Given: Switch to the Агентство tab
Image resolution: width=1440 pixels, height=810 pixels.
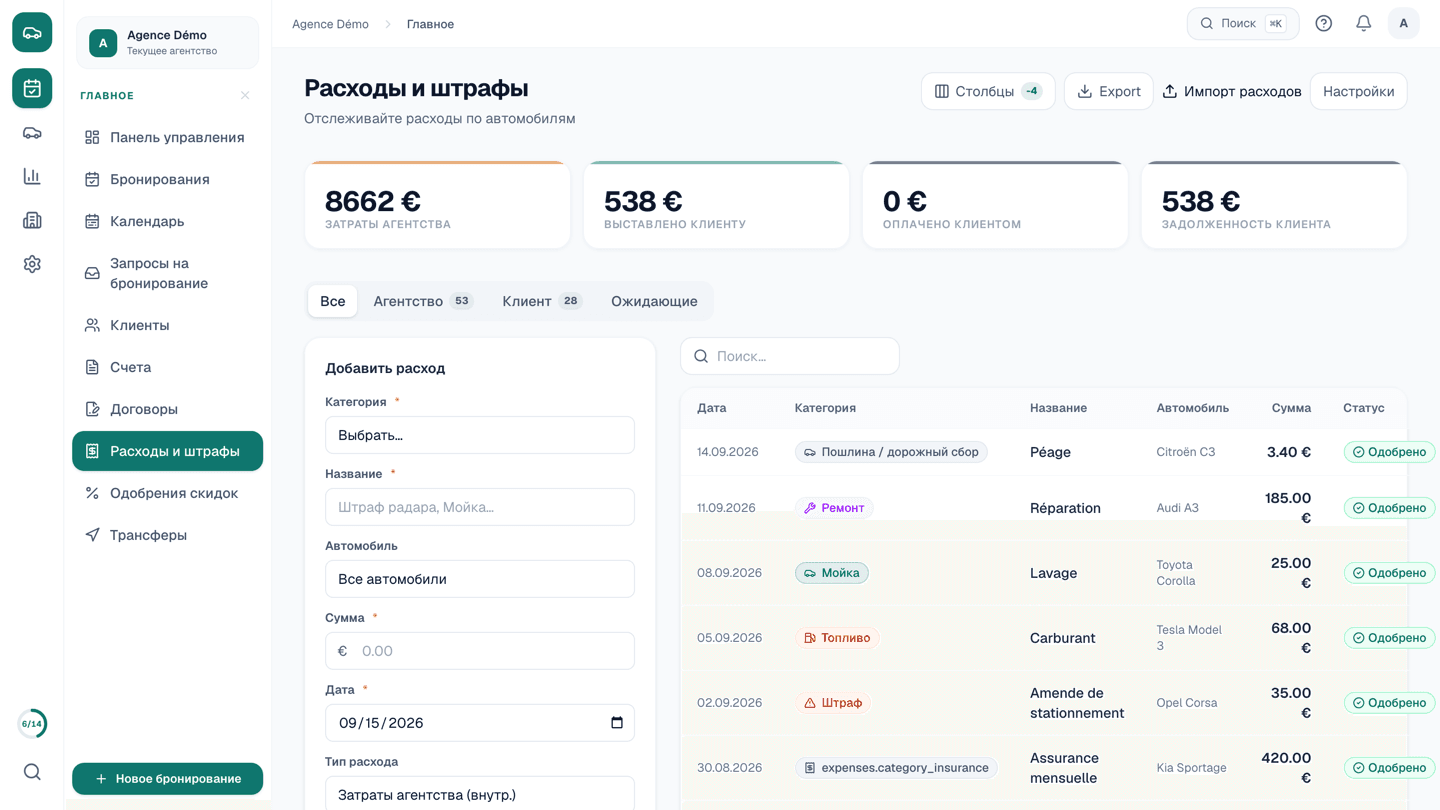Looking at the screenshot, I should (x=423, y=301).
